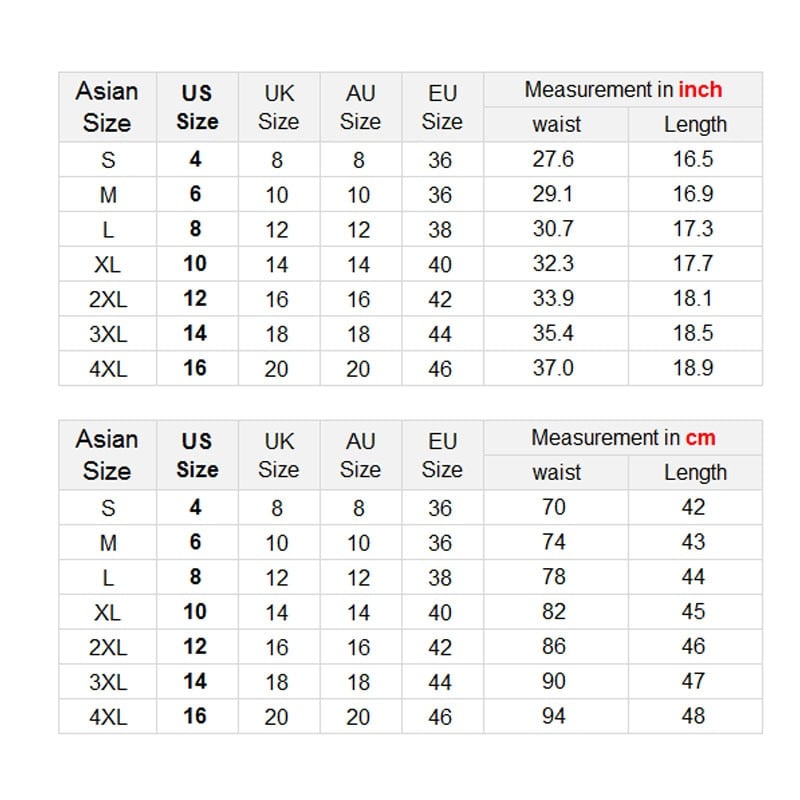
Task: Click the 29.1 waist measurement
Action: click(x=553, y=195)
